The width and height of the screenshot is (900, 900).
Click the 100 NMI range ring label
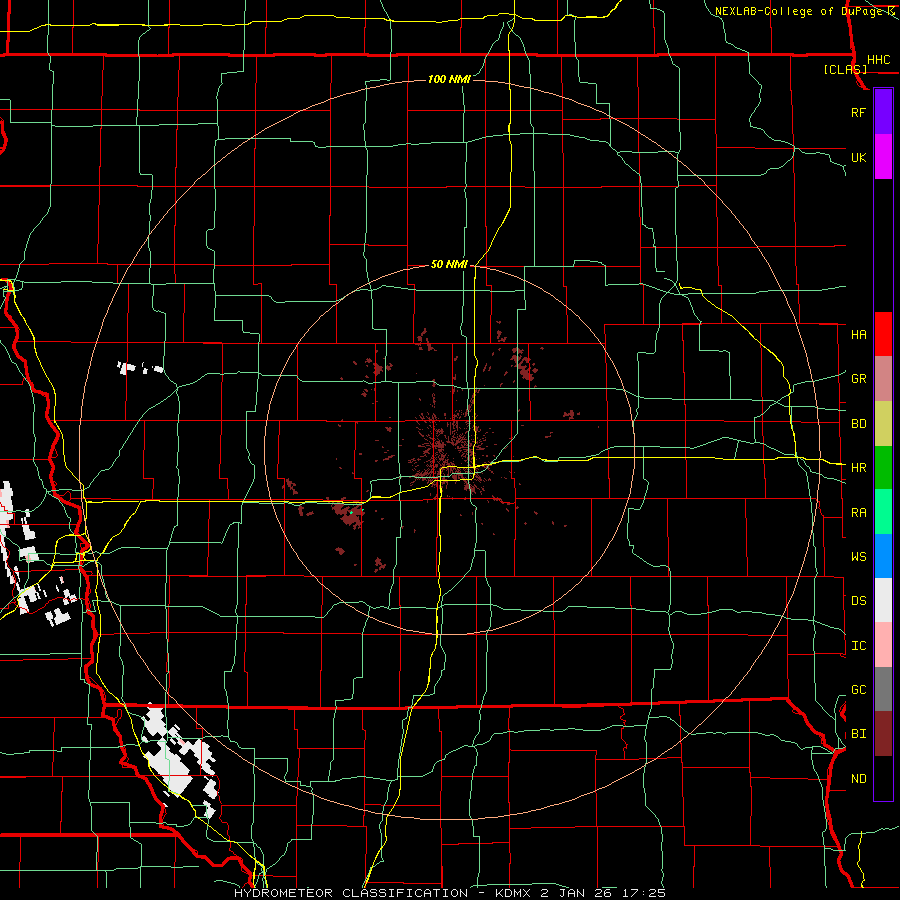(449, 79)
